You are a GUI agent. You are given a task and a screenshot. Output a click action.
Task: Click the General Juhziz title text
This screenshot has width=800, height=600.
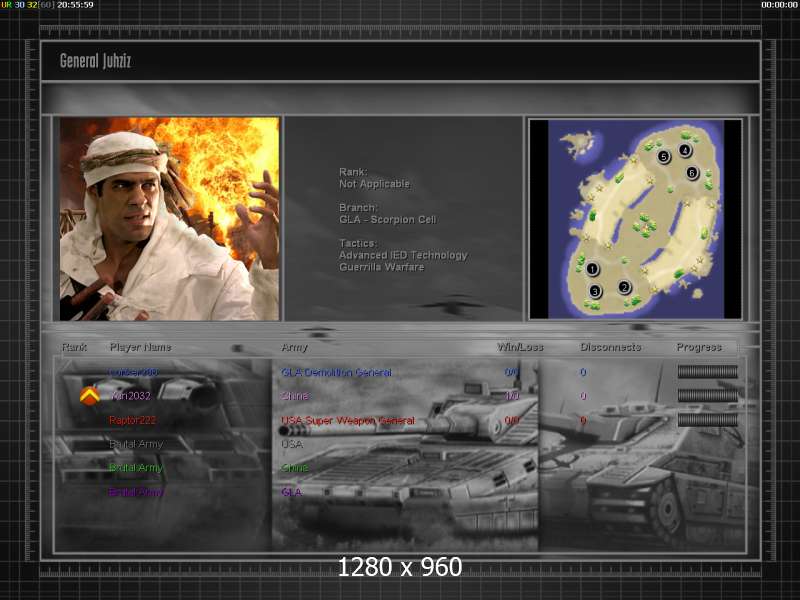pyautogui.click(x=95, y=61)
